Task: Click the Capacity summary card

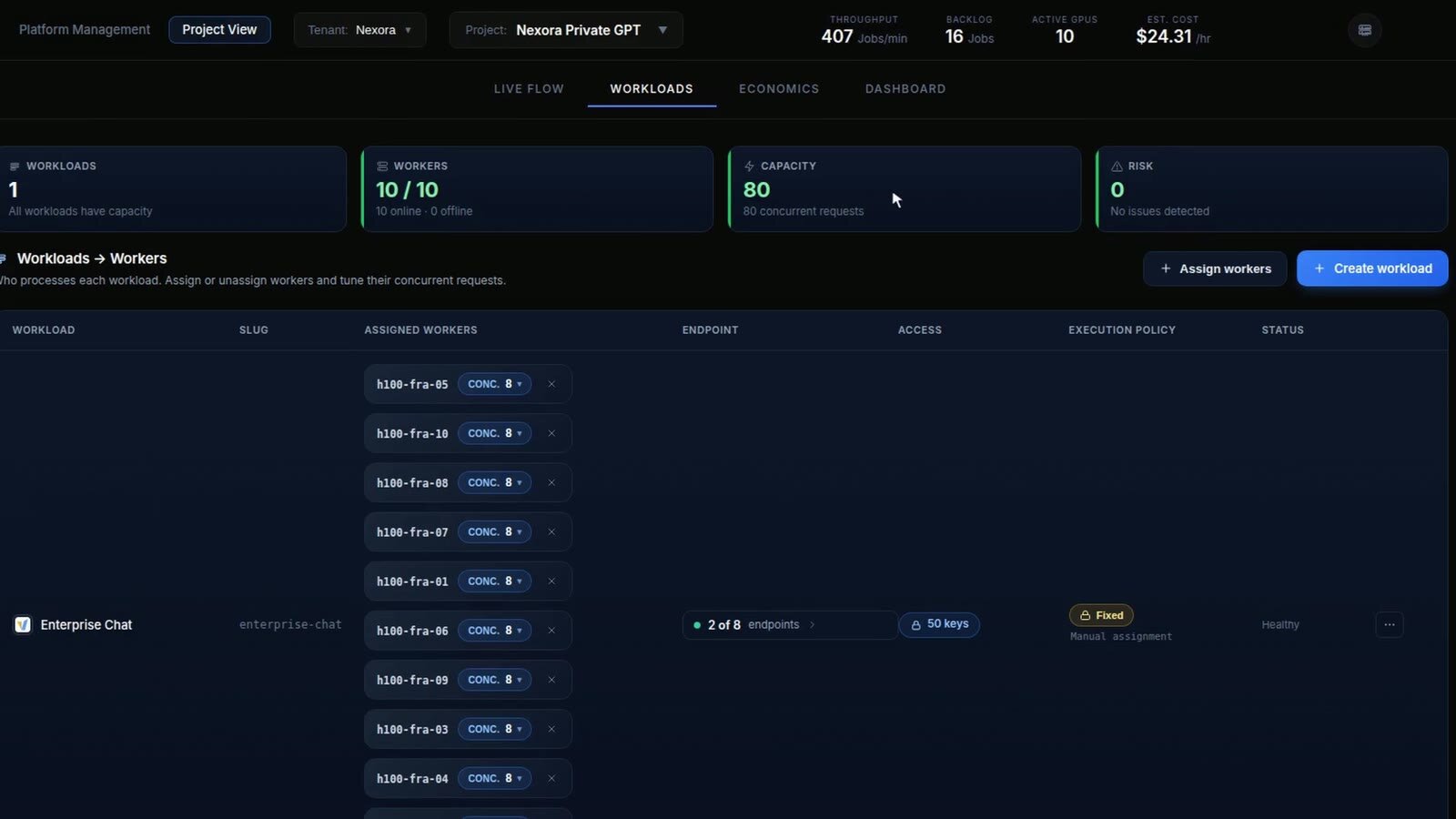Action: point(905,189)
